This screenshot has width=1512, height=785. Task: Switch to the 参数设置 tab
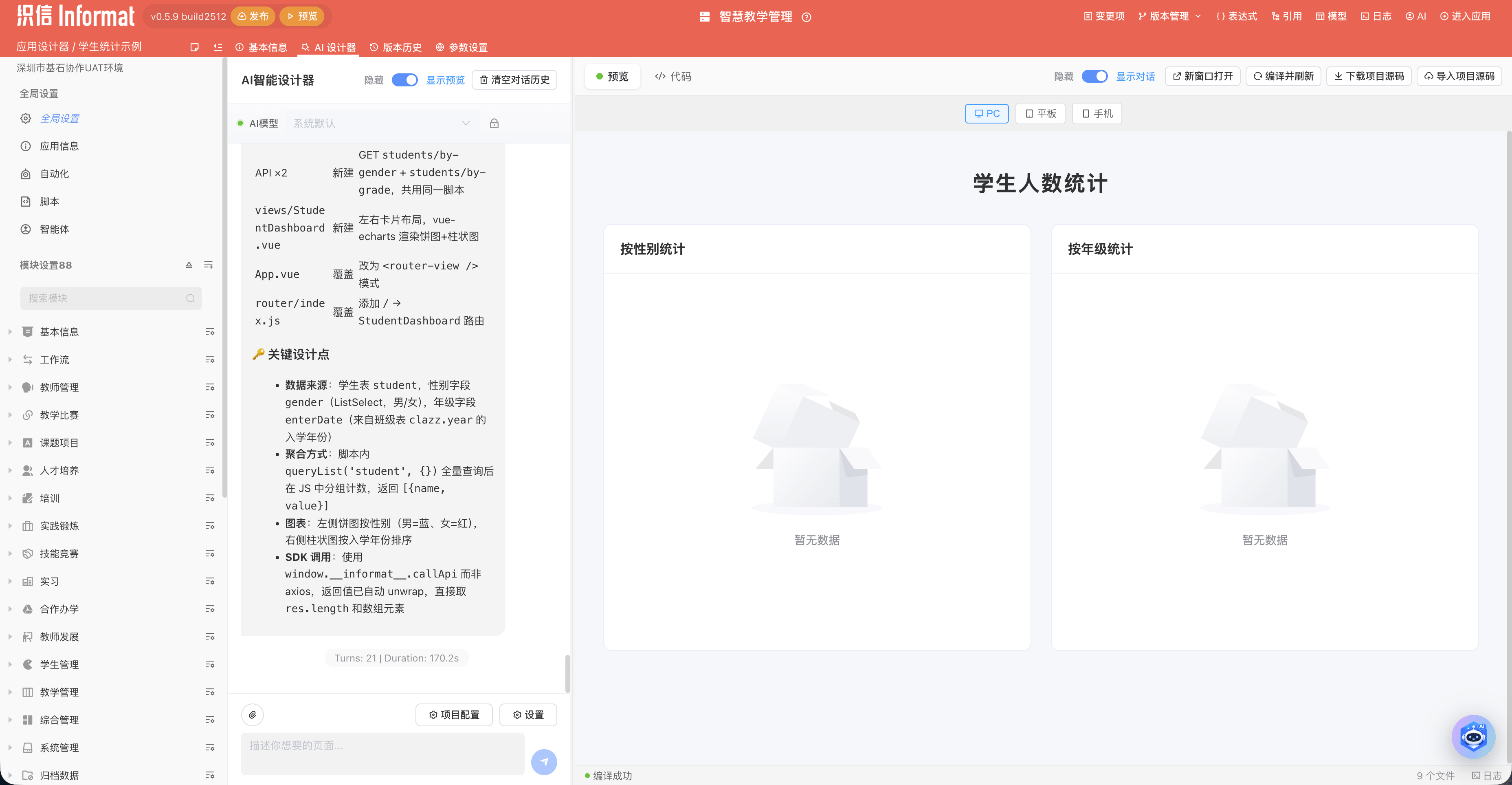click(462, 48)
